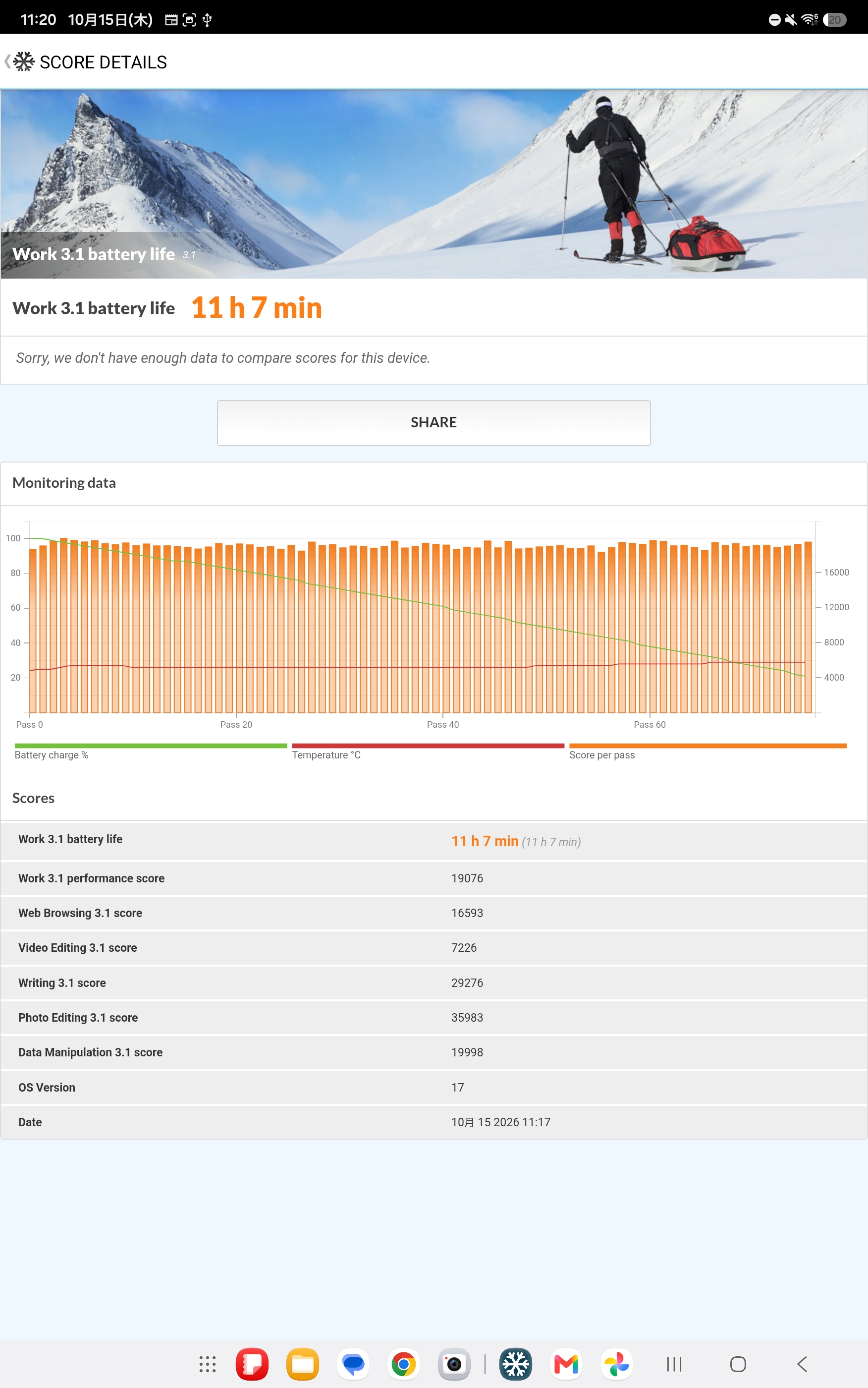Tap the large orange 11 h 7 min result

click(x=257, y=308)
